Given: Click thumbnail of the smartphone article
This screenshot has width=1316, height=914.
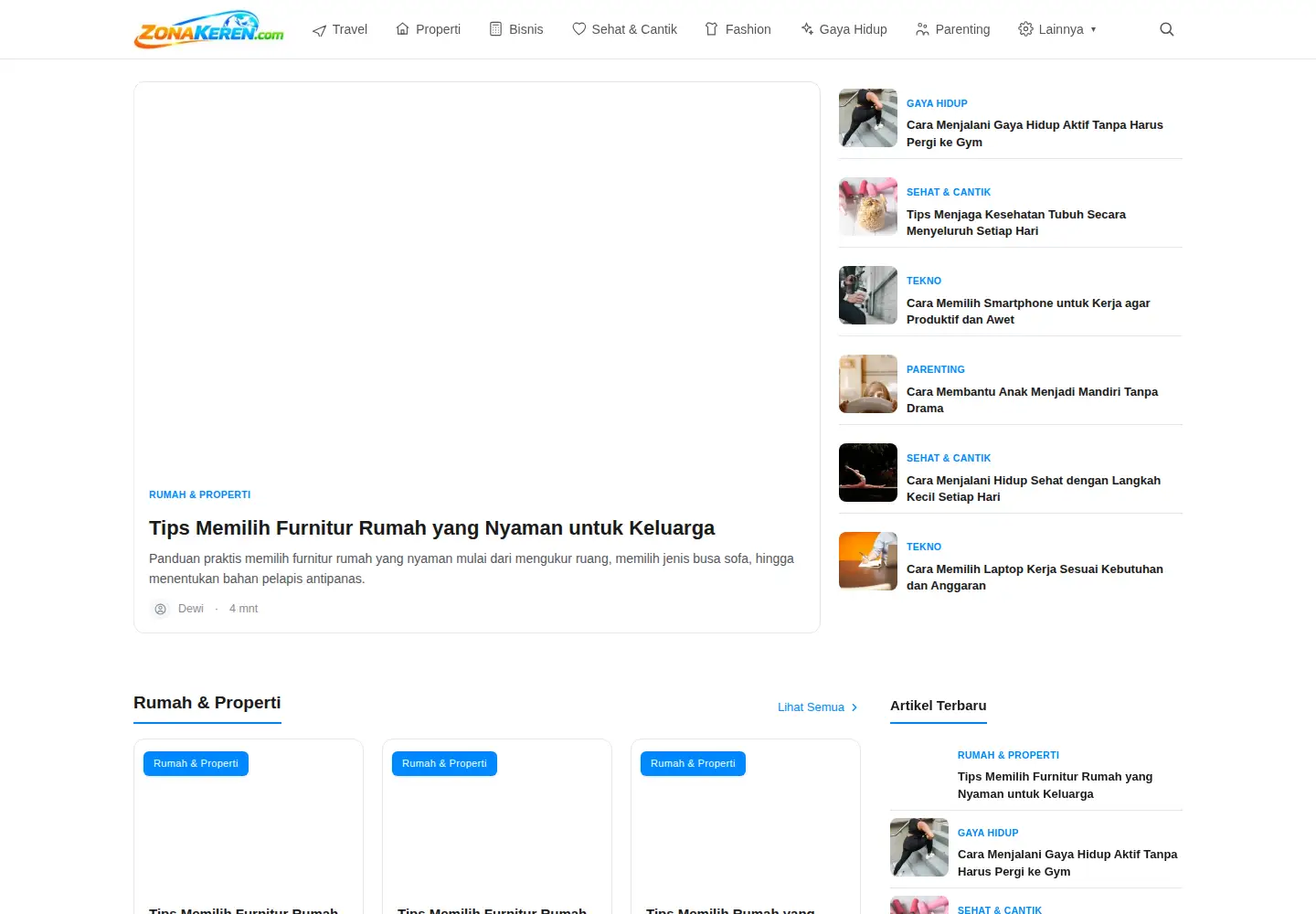Looking at the screenshot, I should [868, 295].
